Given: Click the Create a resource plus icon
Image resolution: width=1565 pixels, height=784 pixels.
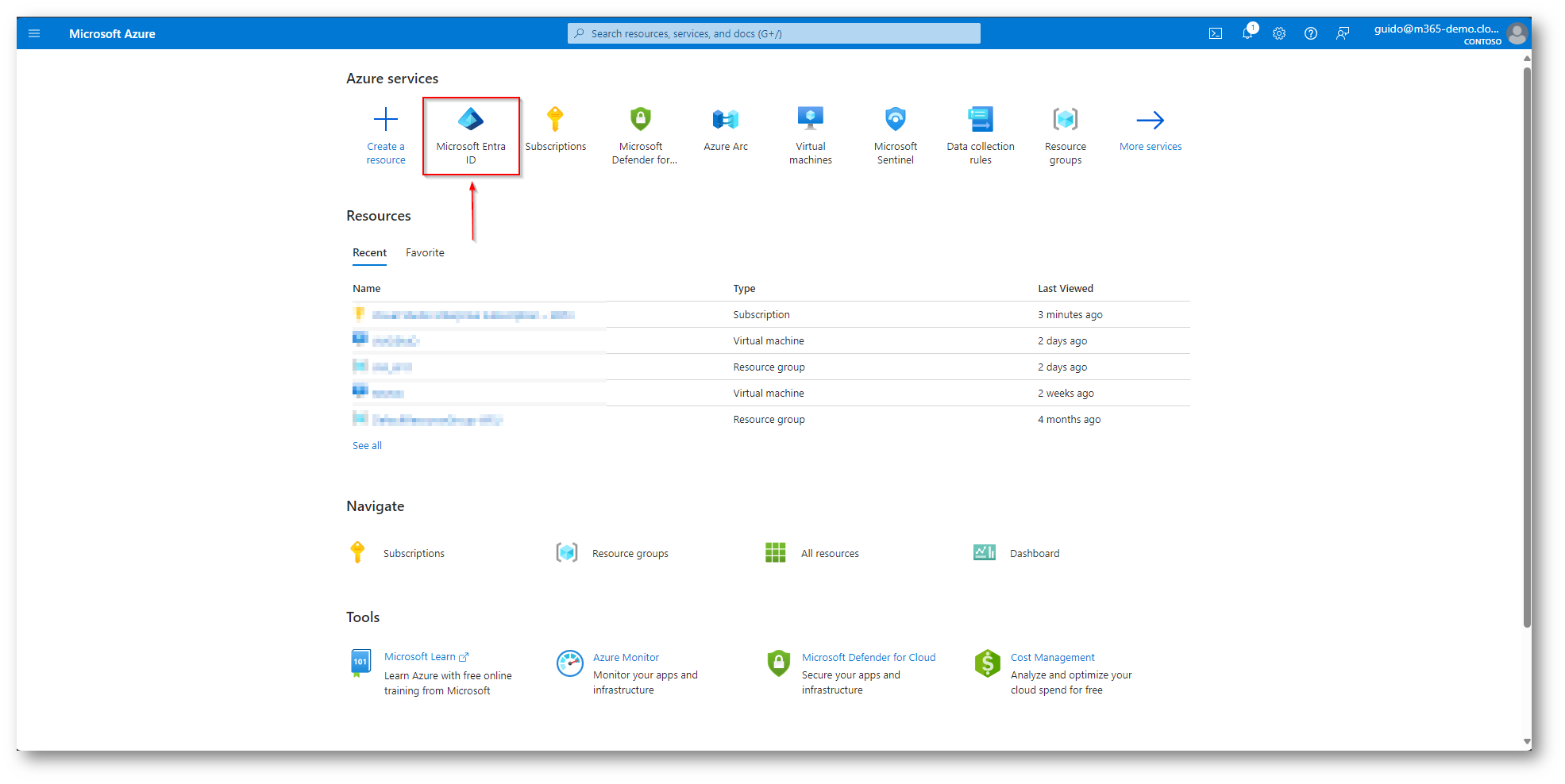Looking at the screenshot, I should (385, 120).
